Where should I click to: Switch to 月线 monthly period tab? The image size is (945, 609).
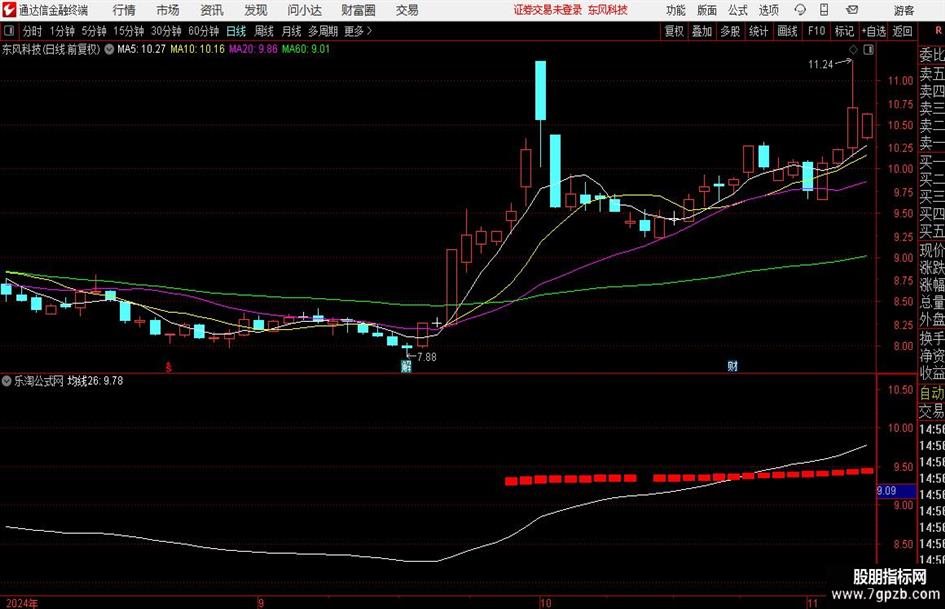coord(291,31)
